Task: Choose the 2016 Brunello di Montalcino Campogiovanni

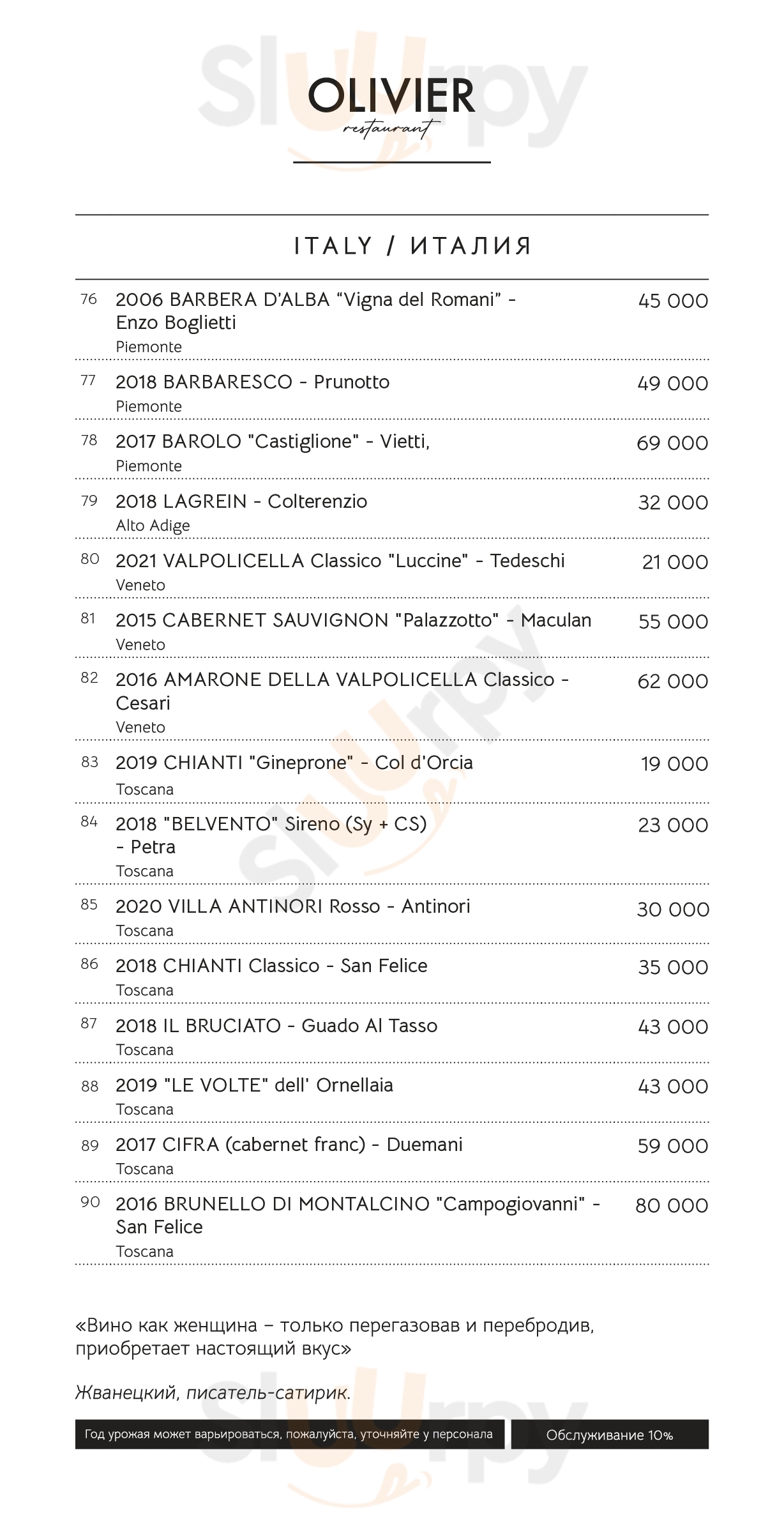Action: (358, 1215)
